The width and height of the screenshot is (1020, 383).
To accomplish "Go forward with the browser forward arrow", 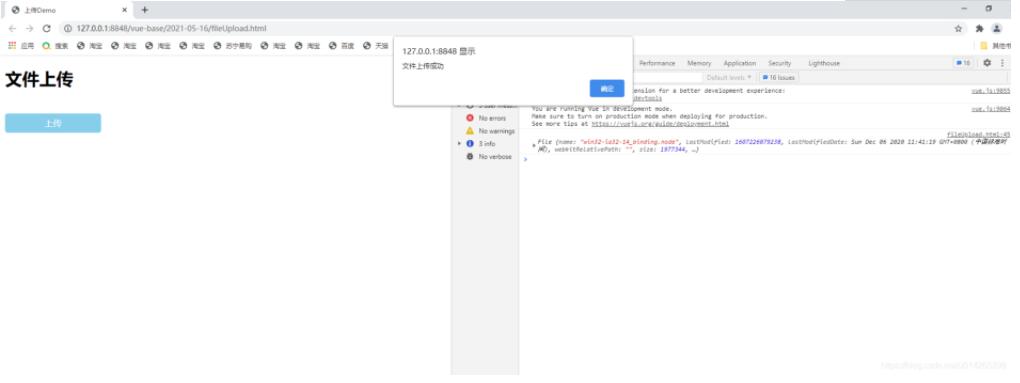I will click(29, 29).
